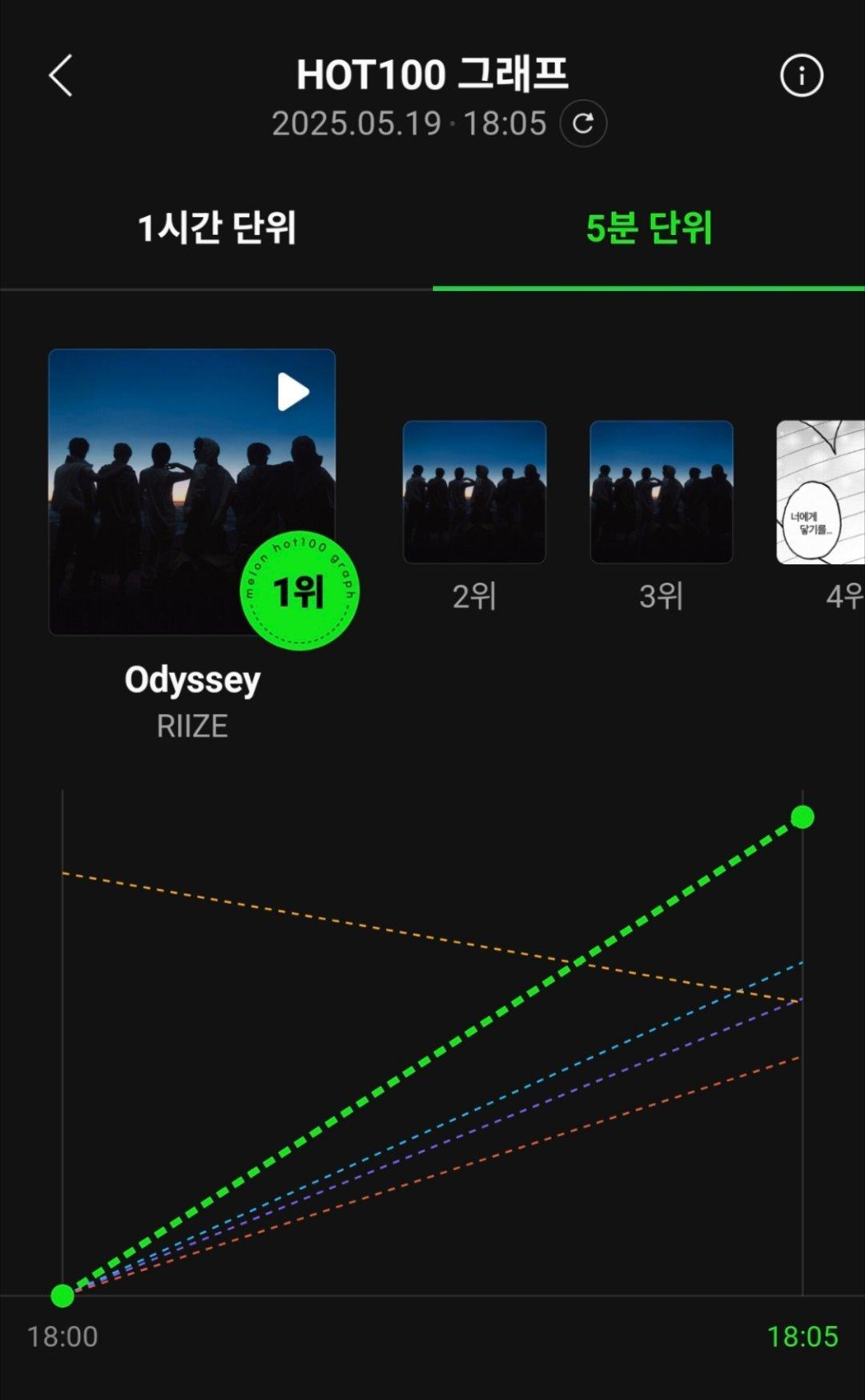Tap the 18:00 time axis label
This screenshot has height=1400, width=865.
tap(62, 1337)
